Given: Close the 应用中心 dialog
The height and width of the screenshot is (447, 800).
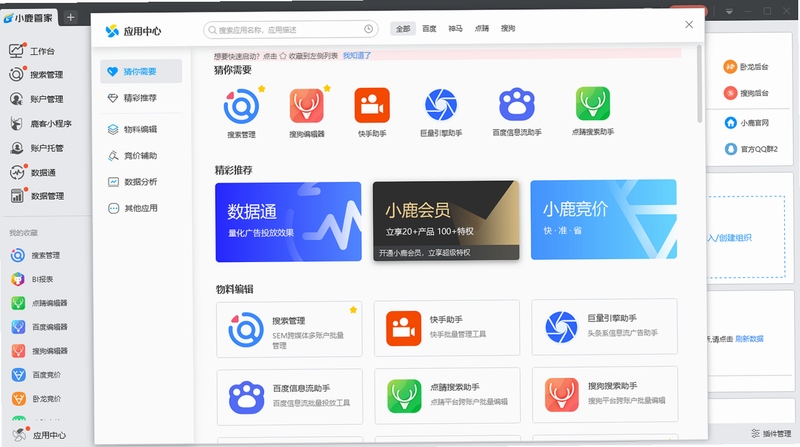Looking at the screenshot, I should click(x=689, y=24).
